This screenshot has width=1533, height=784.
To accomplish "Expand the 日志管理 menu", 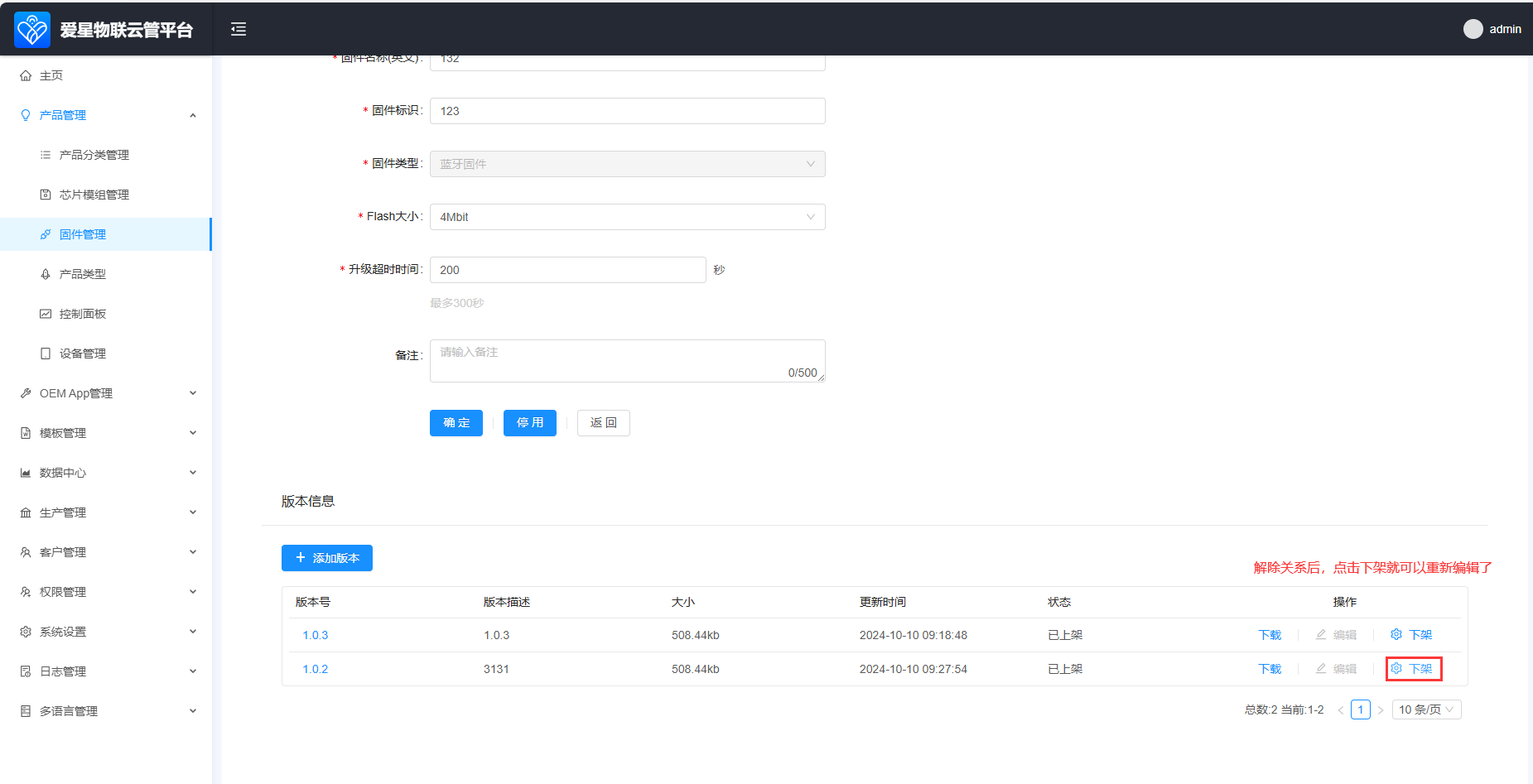I will [x=106, y=671].
